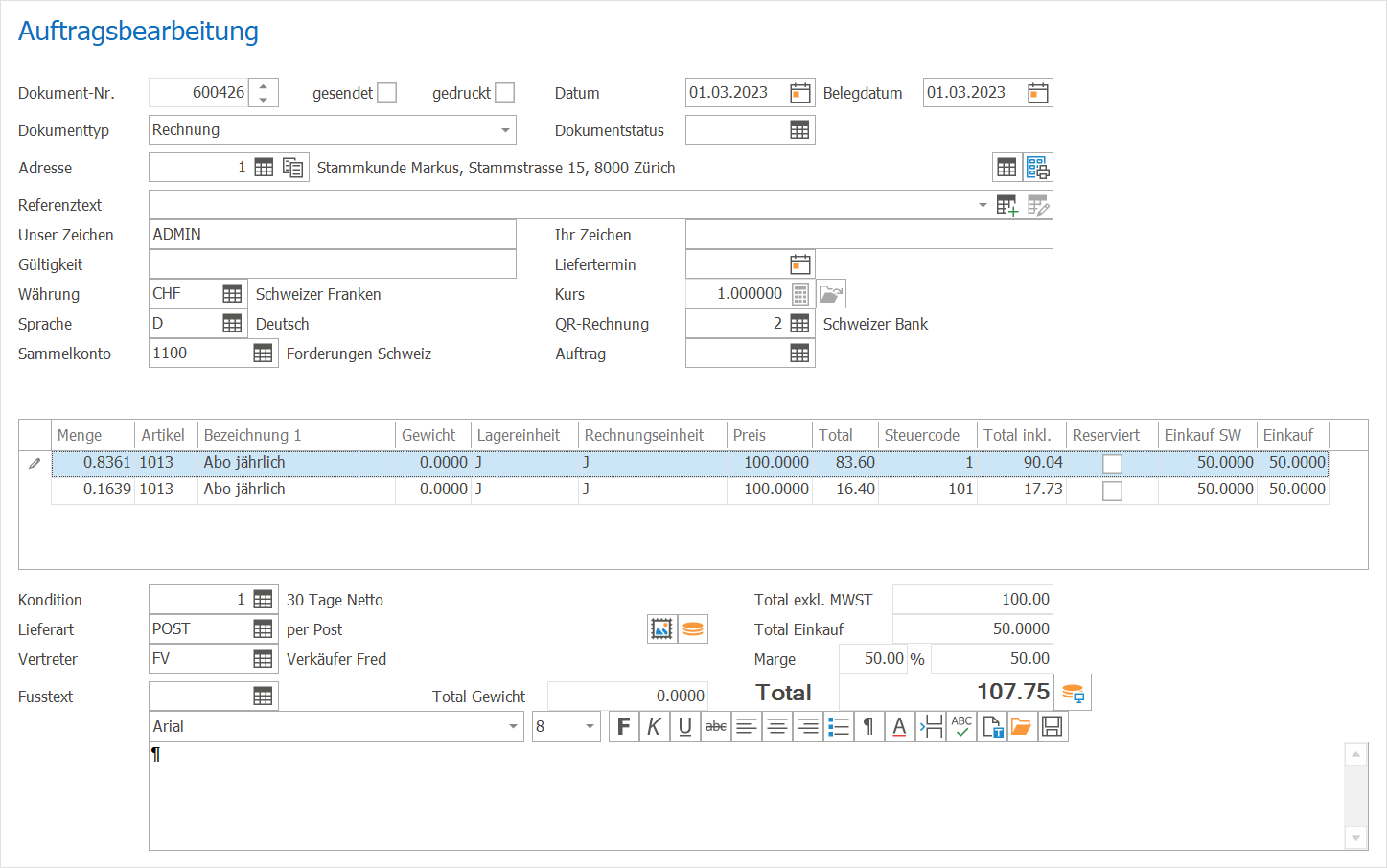Toggle paragraph marks display
Image resolution: width=1388 pixels, height=868 pixels.
pyautogui.click(x=868, y=726)
